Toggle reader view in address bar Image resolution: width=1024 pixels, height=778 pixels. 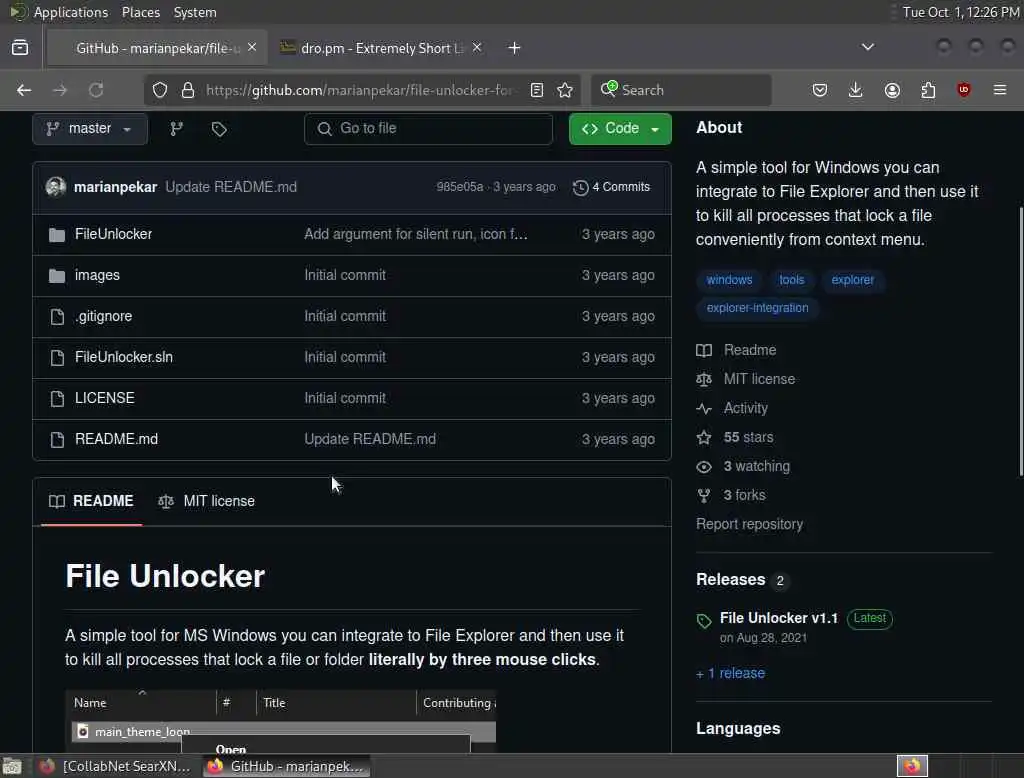(537, 90)
